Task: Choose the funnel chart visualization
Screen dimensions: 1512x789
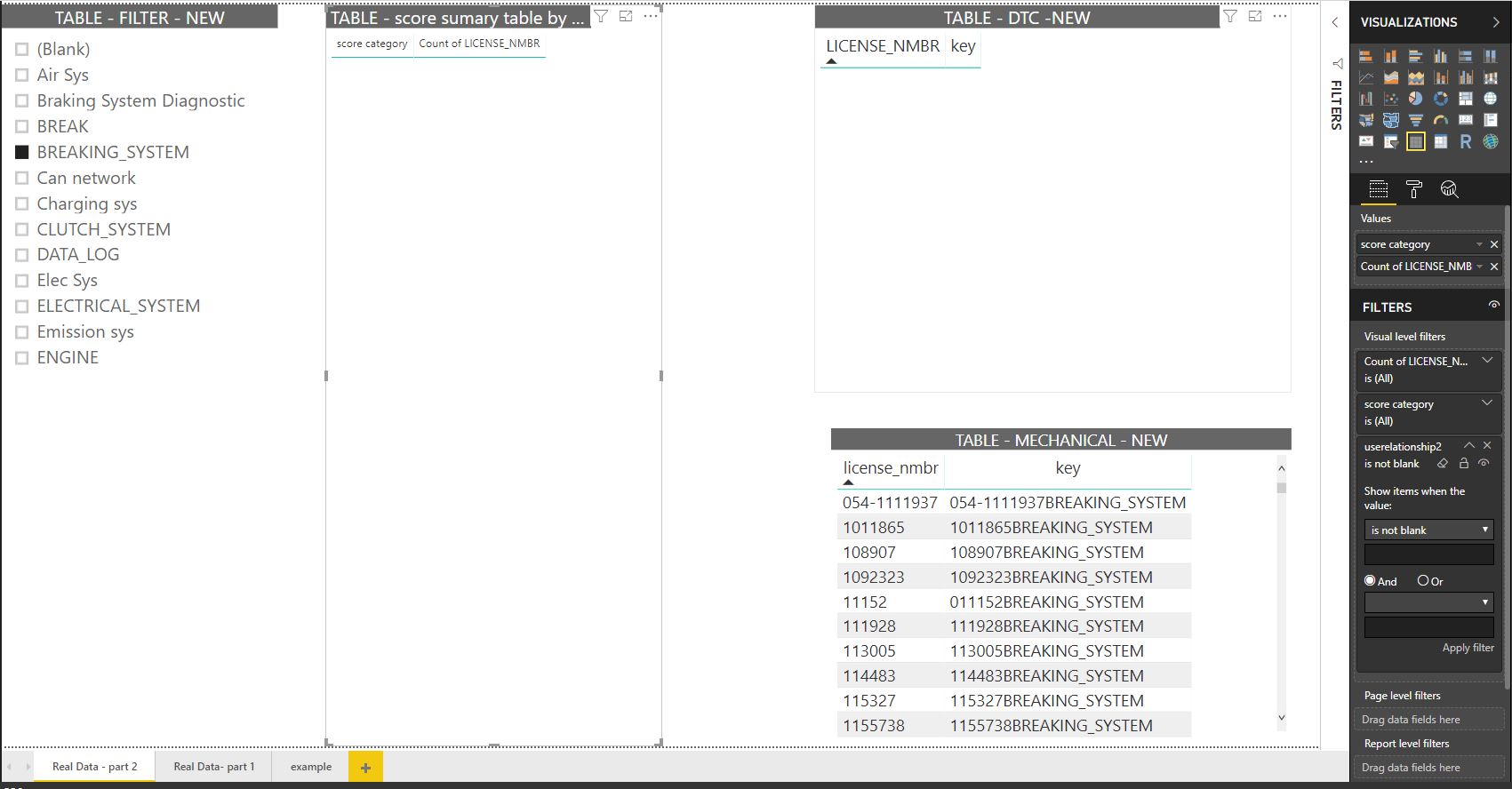Action: tap(1416, 120)
